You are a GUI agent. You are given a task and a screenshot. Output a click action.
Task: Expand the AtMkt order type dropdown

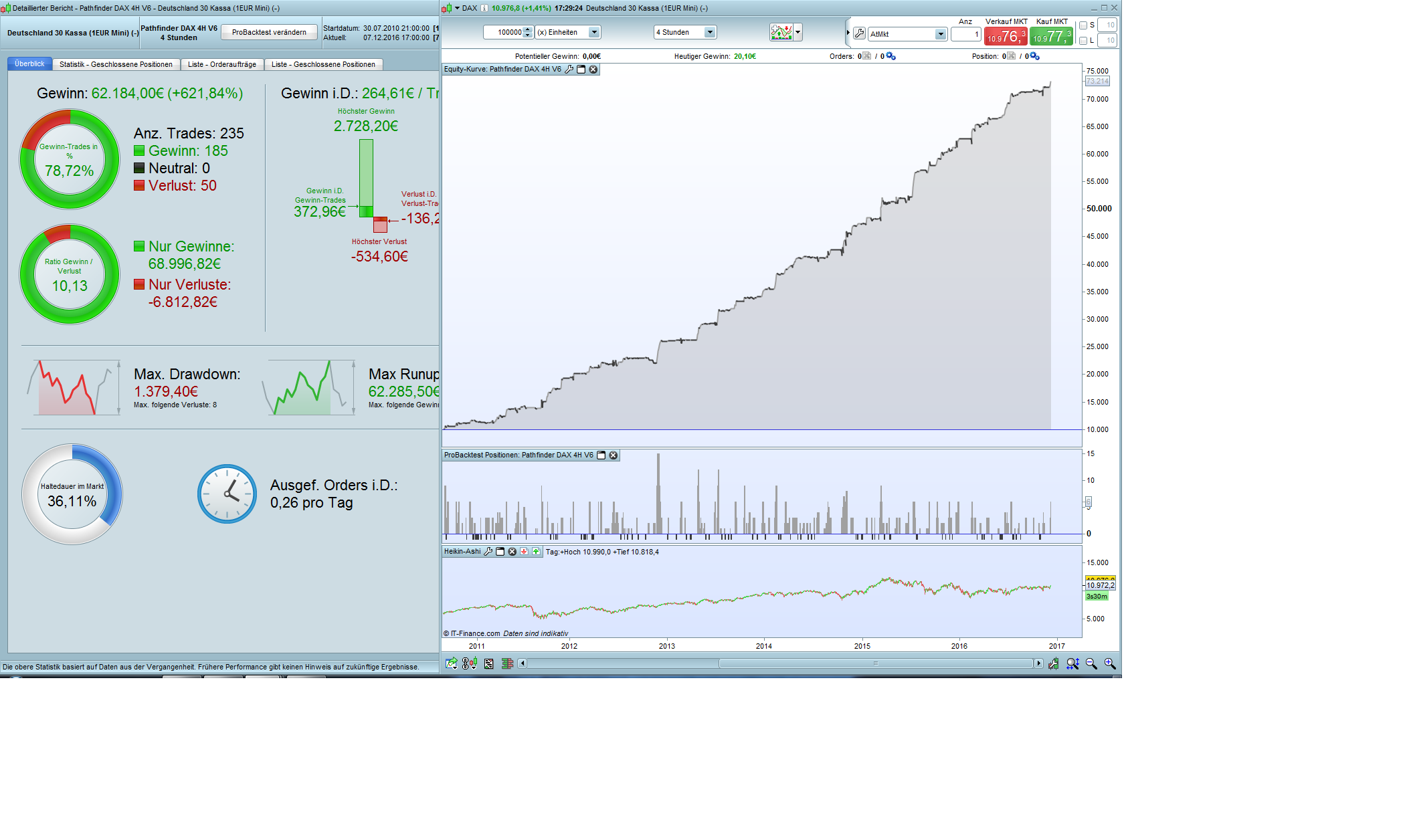click(x=940, y=34)
